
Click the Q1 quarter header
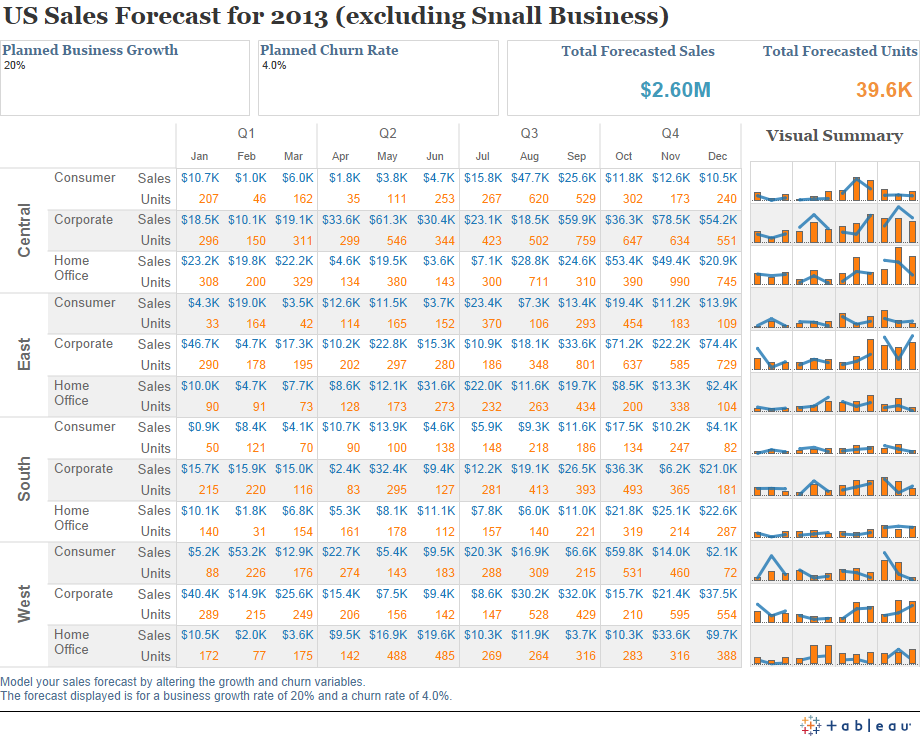tap(246, 131)
